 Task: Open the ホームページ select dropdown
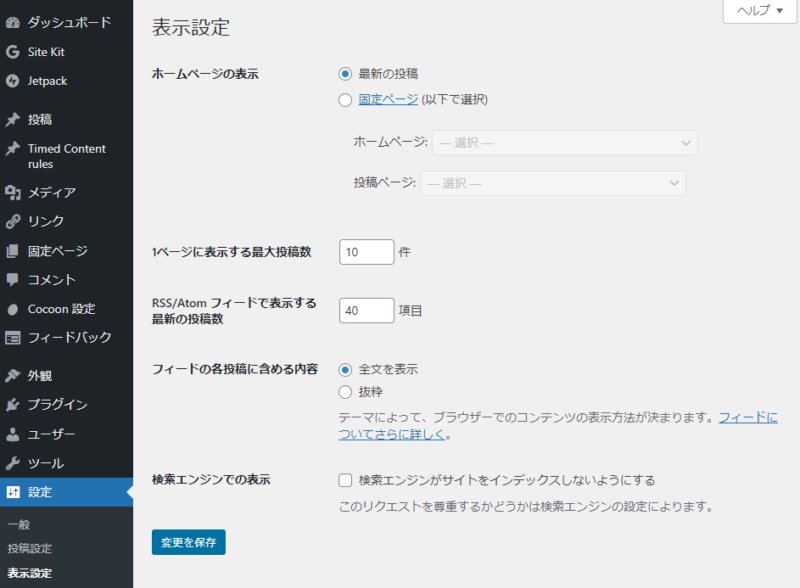tap(565, 143)
